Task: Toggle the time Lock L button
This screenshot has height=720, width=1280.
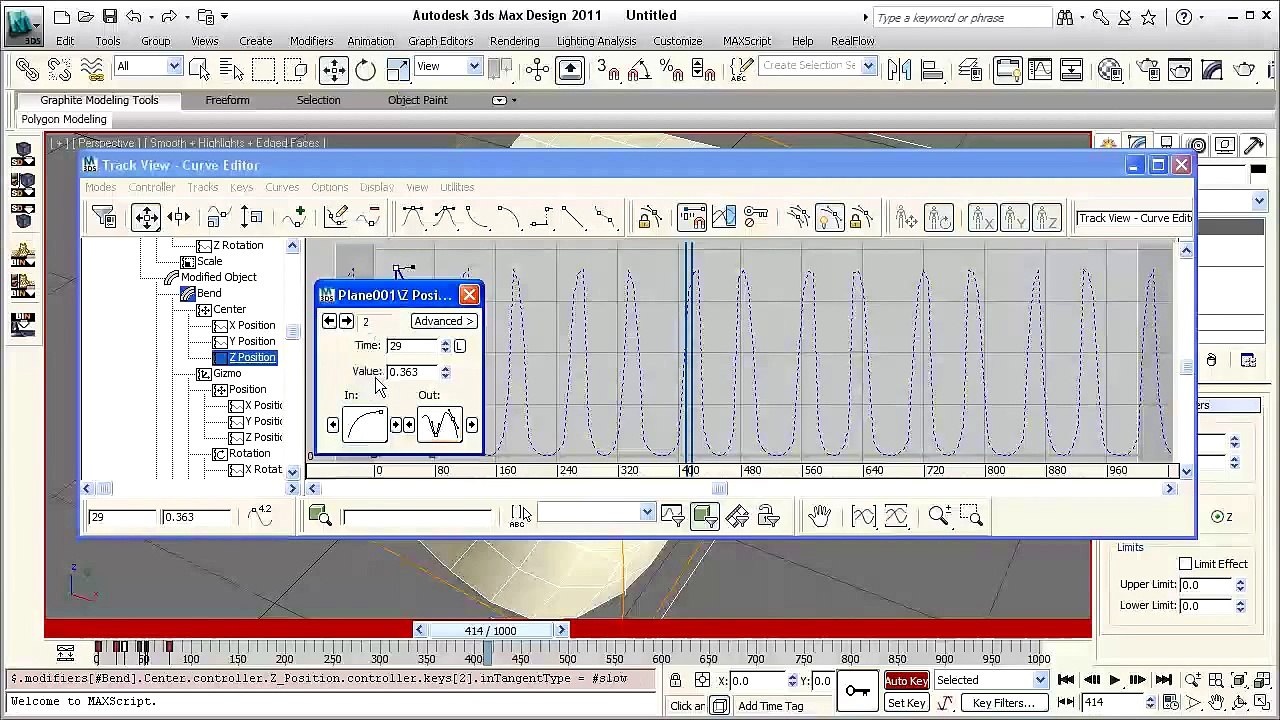Action: coord(460,346)
